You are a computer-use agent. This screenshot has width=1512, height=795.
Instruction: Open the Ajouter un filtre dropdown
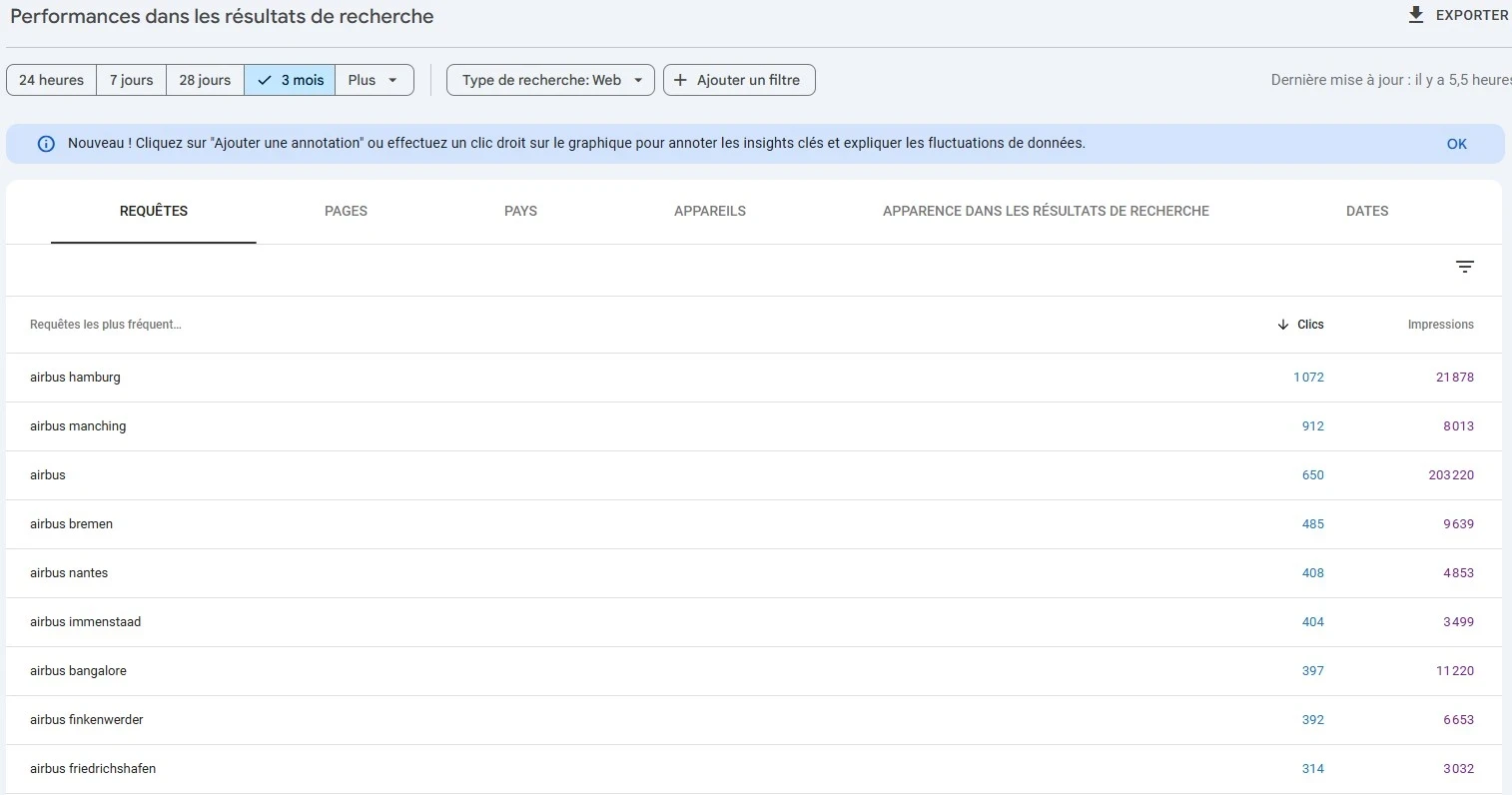(739, 79)
